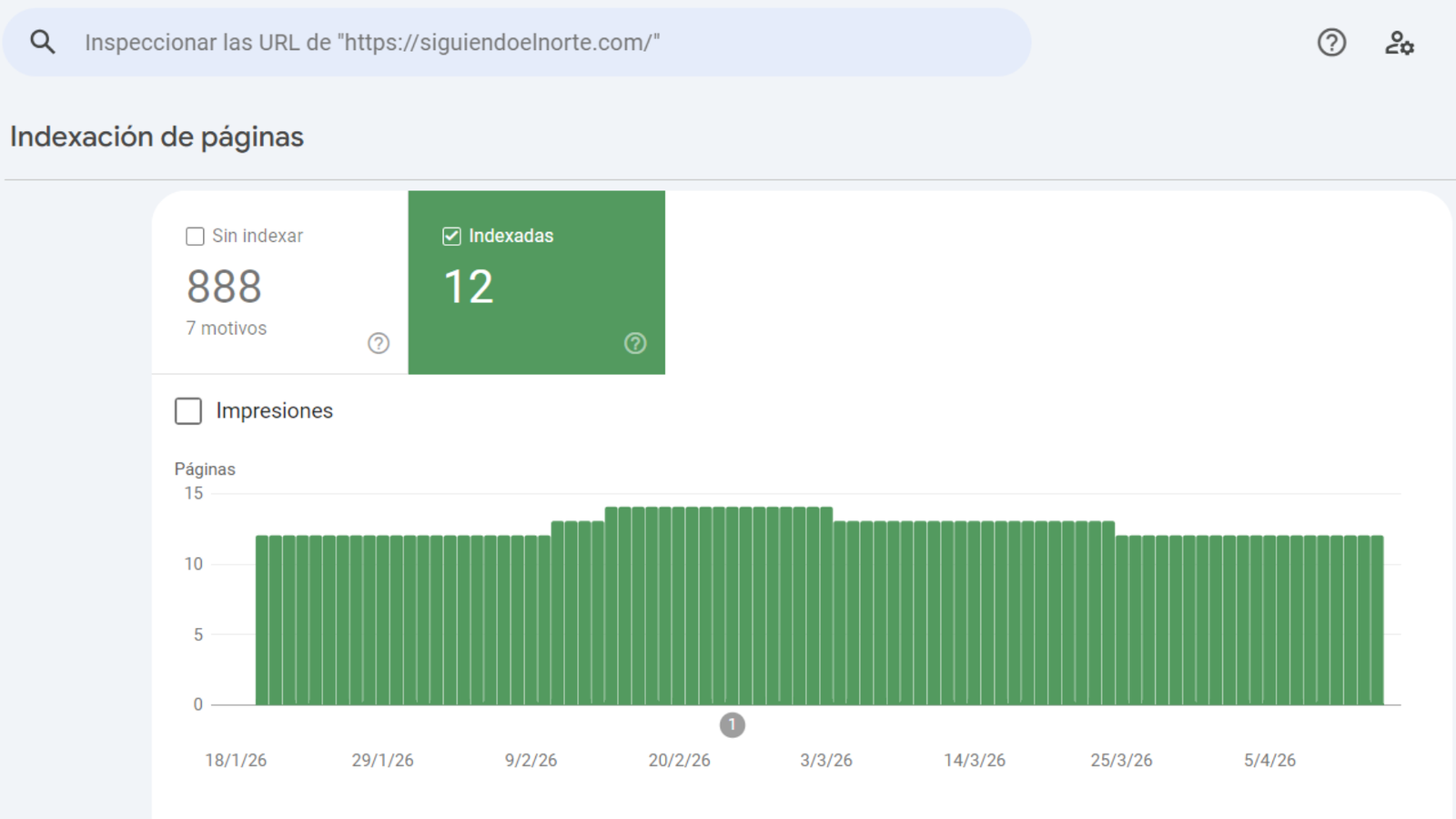Screen dimensions: 1456x819
Task: Click the 20/2/26 date axis label
Action: point(679,761)
